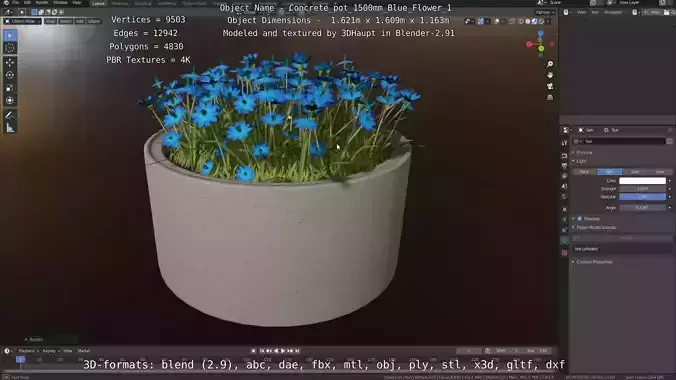Select the Move tool
Viewport: 676px width, 380px height.
pos(10,63)
